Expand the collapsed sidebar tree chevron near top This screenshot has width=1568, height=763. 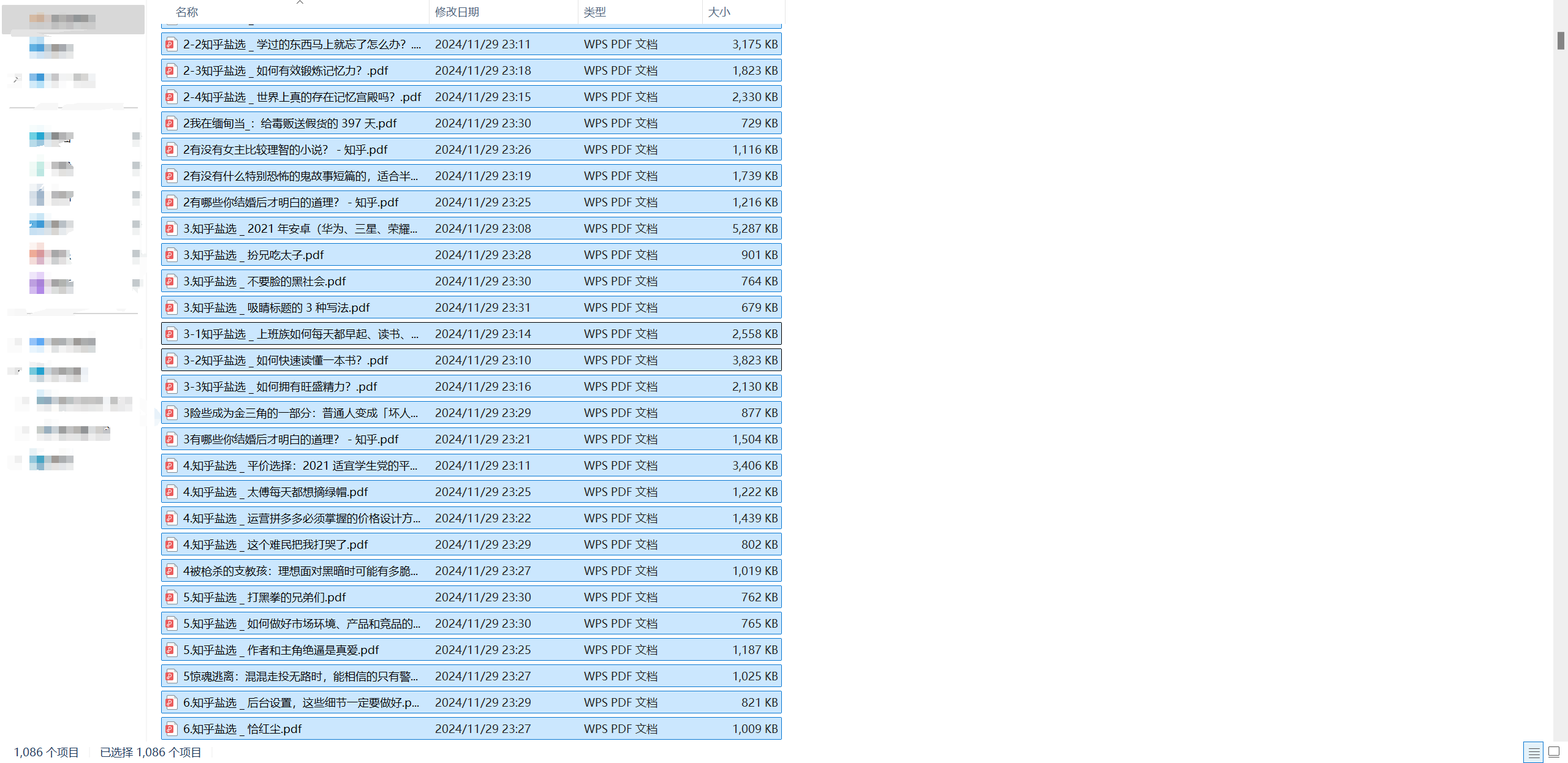pyautogui.click(x=17, y=79)
